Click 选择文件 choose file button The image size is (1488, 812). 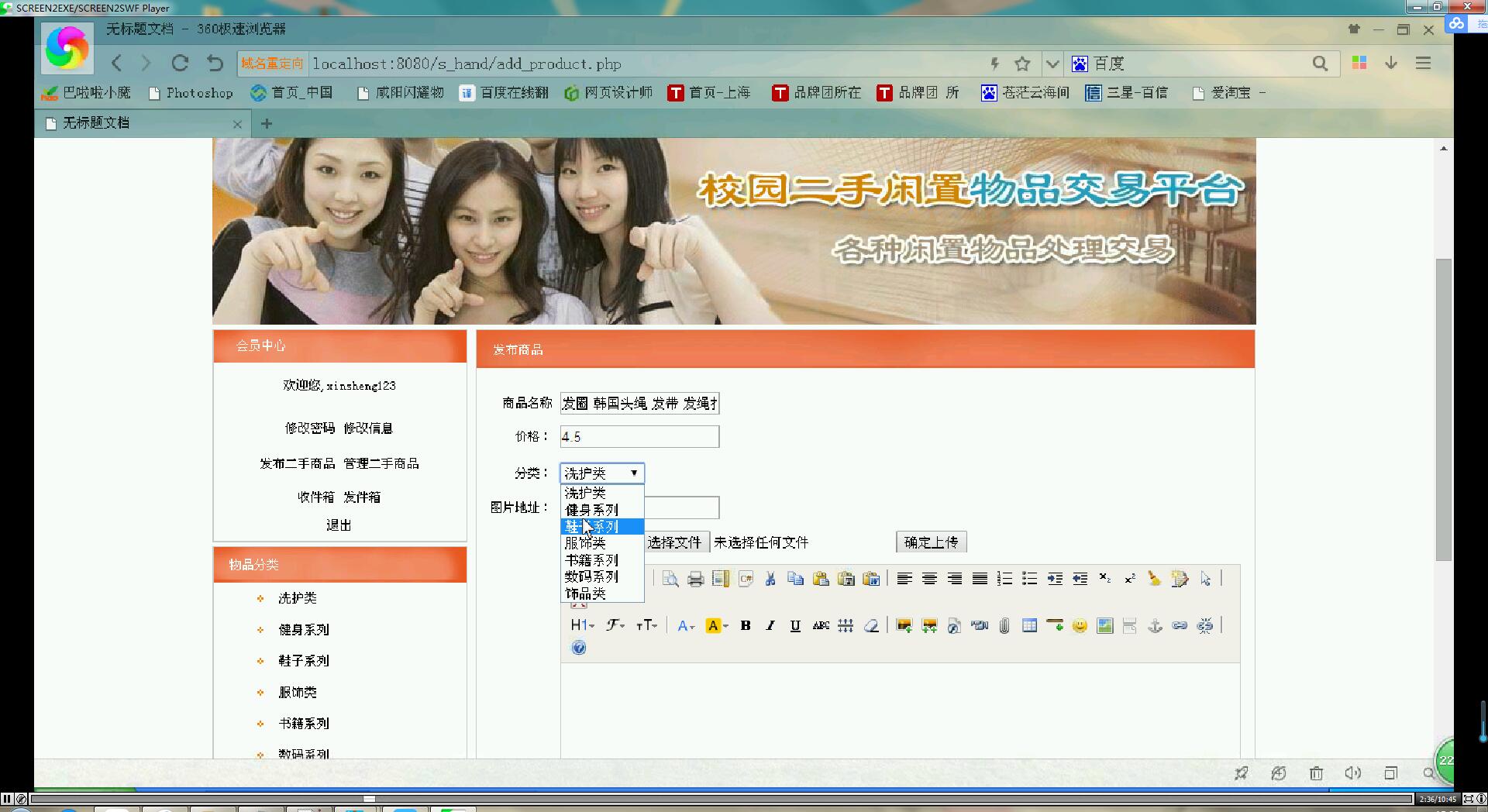[x=673, y=542]
